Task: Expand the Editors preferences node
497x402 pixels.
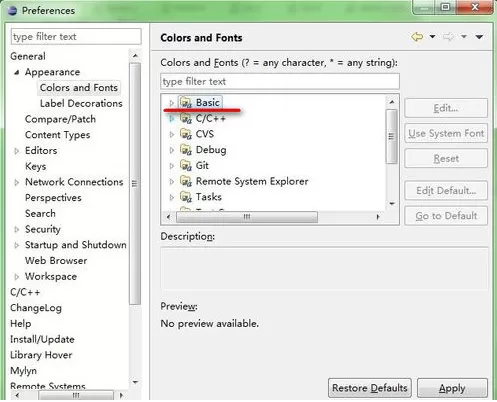Action: click(17, 151)
